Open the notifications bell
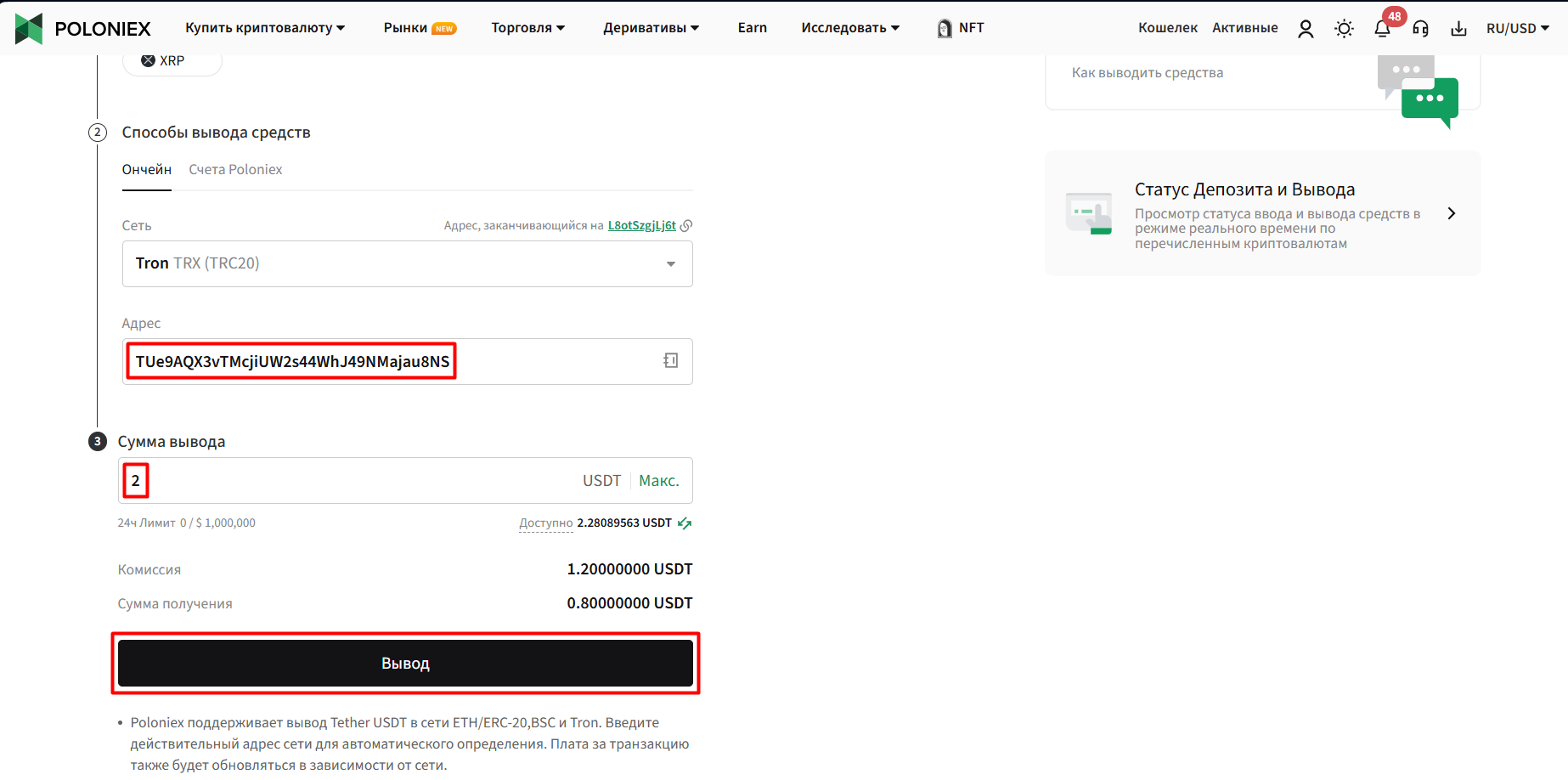1568x780 pixels. tap(1382, 29)
